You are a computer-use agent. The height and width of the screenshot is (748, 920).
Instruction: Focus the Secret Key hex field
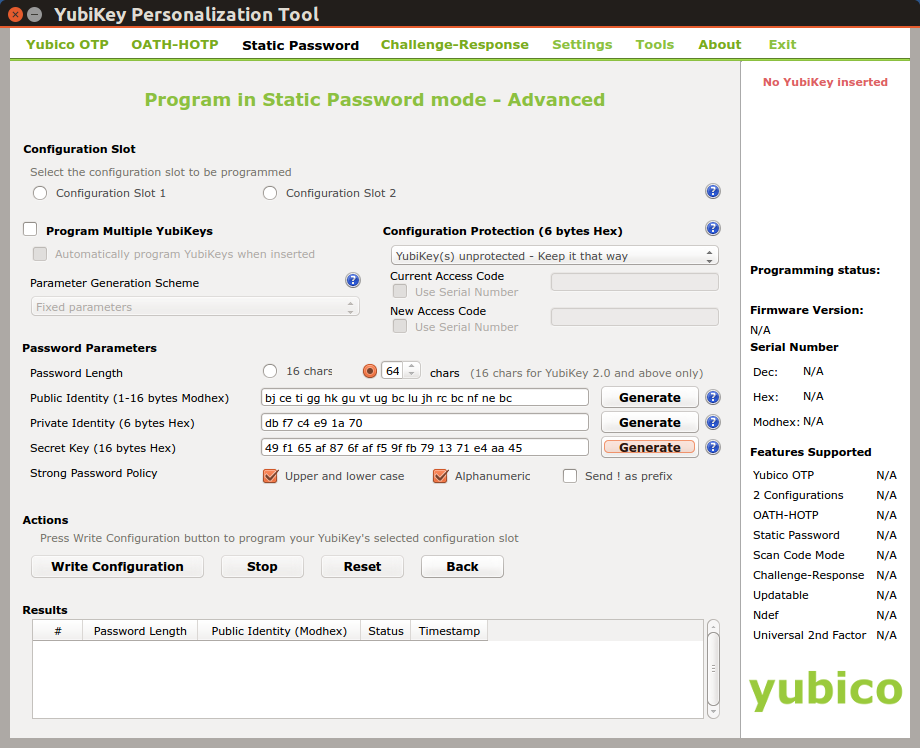pyautogui.click(x=425, y=448)
